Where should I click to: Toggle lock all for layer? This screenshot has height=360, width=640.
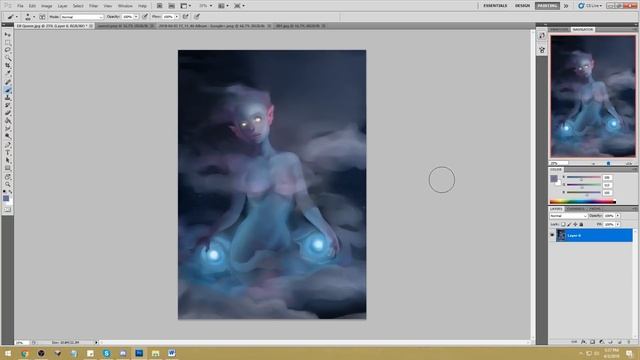tap(581, 224)
